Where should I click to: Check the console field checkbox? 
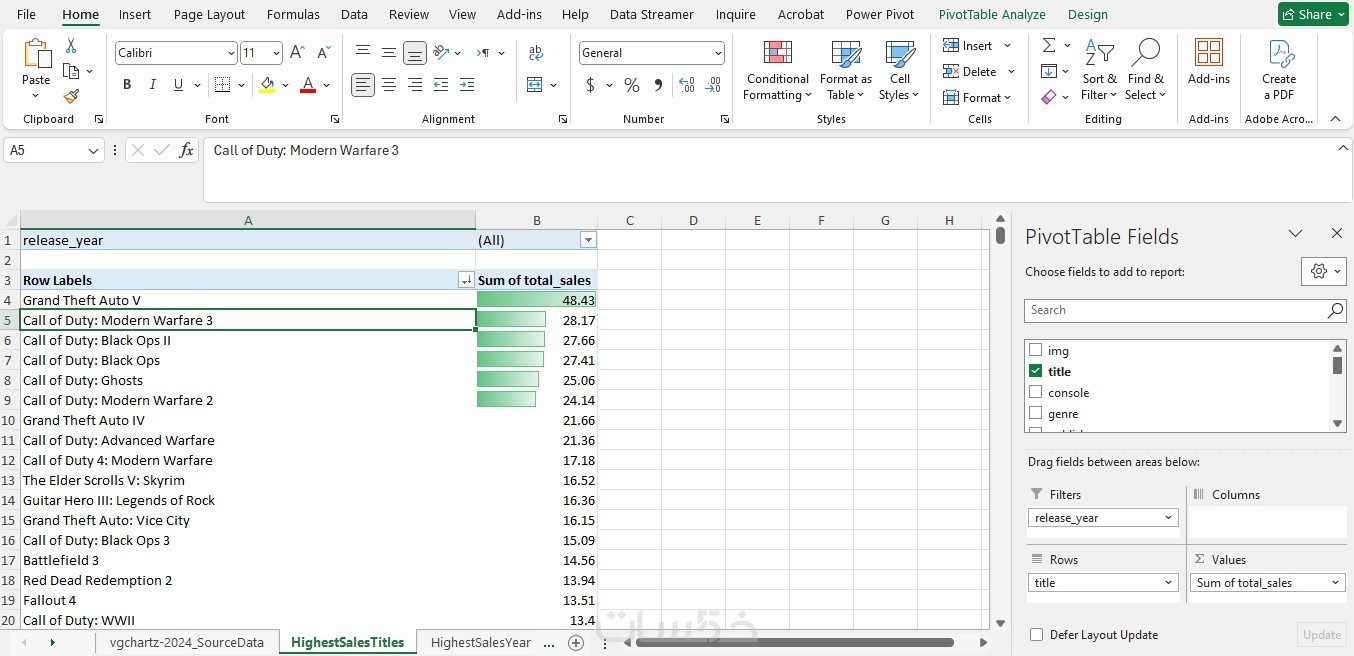[1035, 392]
